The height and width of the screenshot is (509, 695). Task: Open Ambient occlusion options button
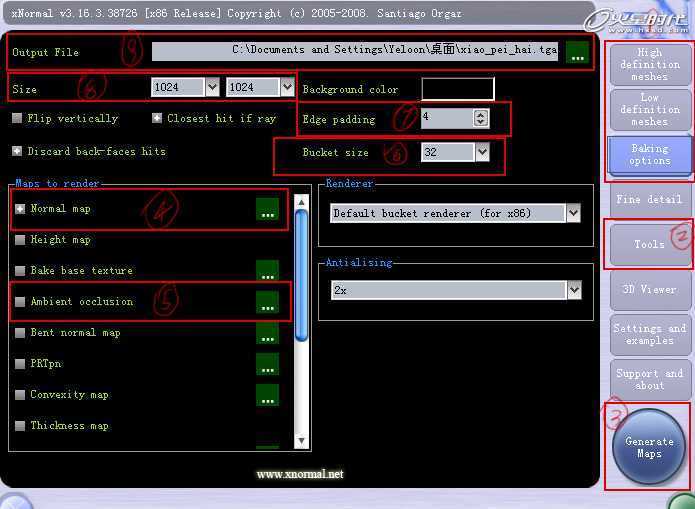pos(267,302)
